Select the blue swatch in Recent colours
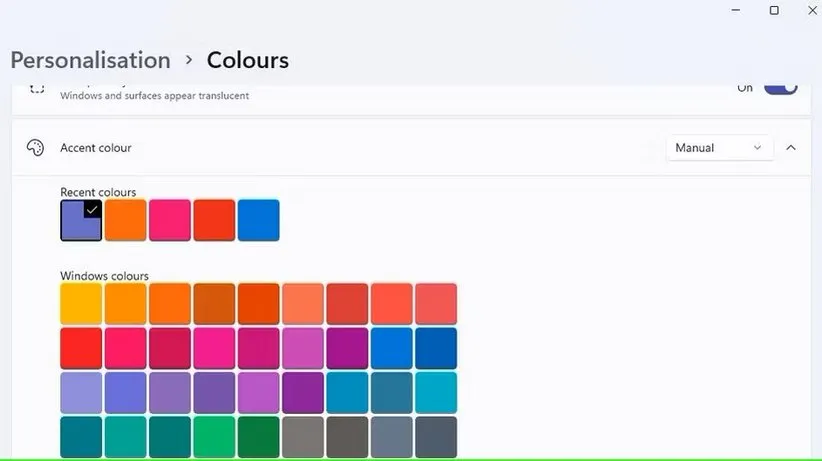 coord(258,220)
